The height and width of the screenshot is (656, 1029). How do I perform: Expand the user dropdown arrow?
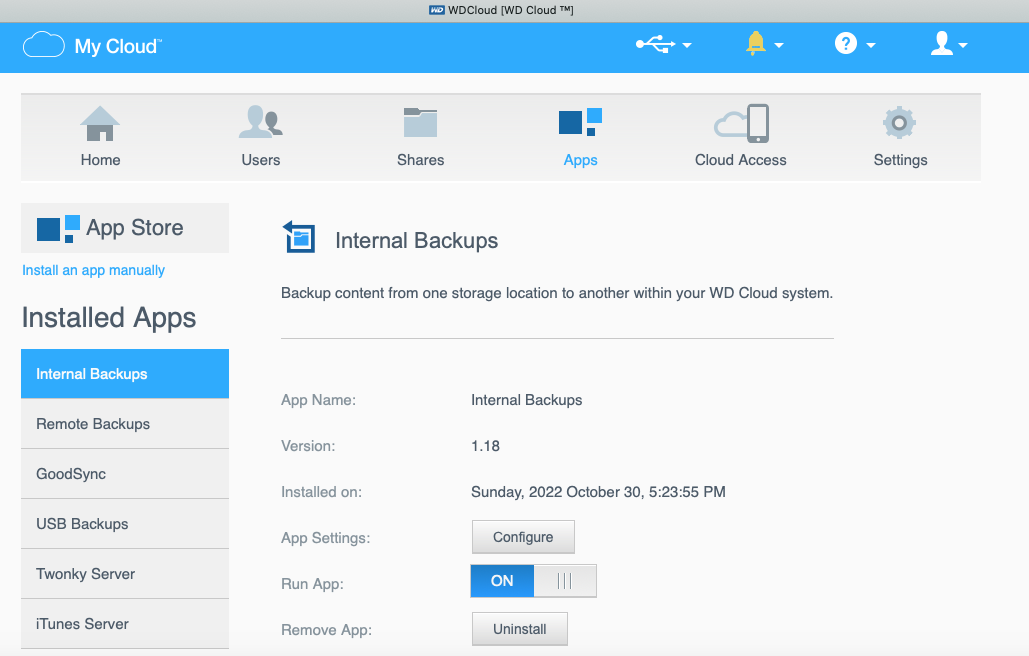[x=963, y=45]
